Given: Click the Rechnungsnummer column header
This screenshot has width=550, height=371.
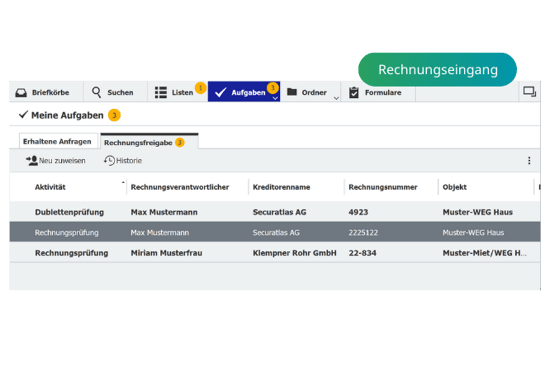Looking at the screenshot, I should coord(383,187).
